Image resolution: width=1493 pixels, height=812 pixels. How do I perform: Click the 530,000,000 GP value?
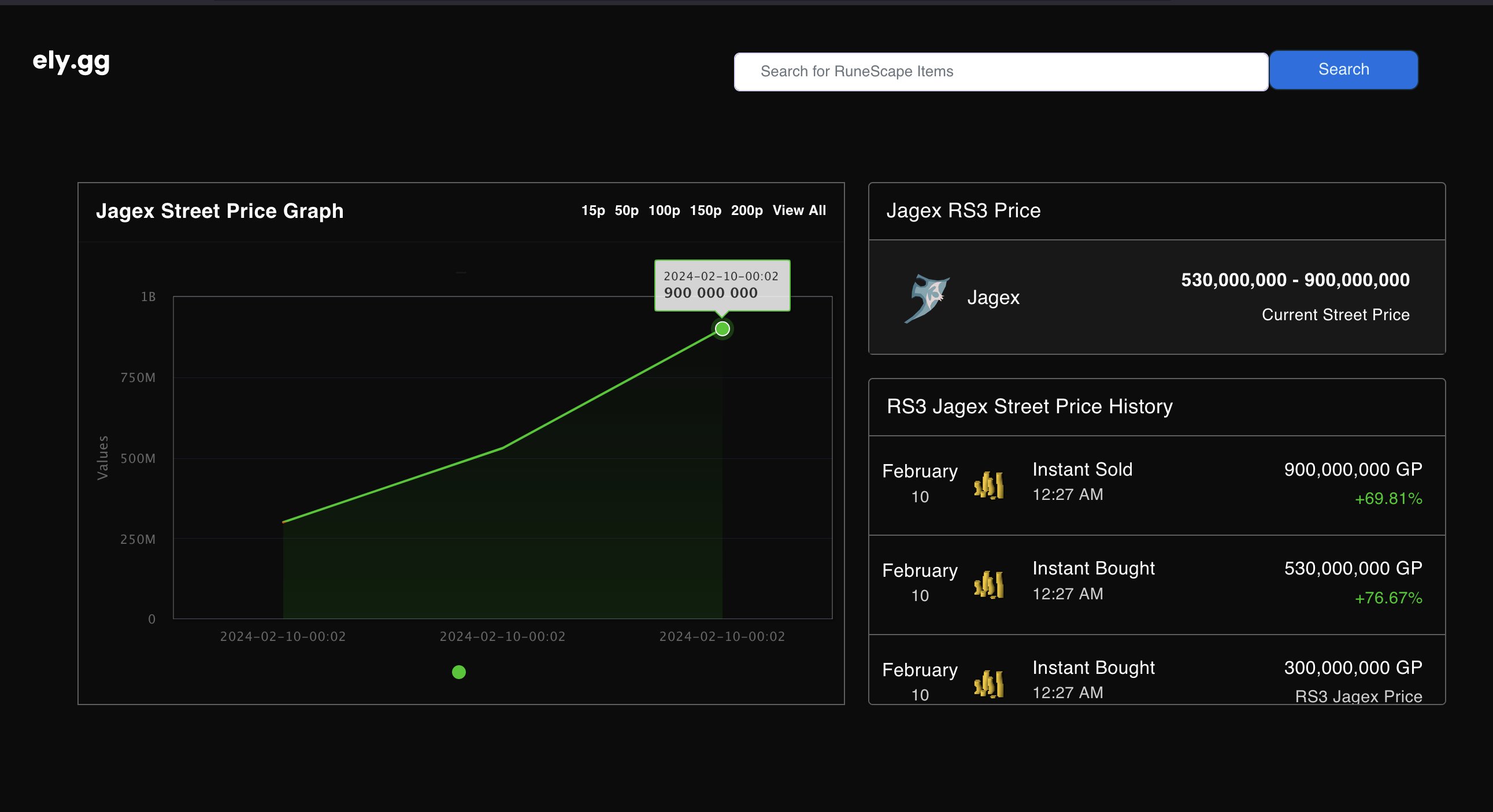click(x=1353, y=569)
